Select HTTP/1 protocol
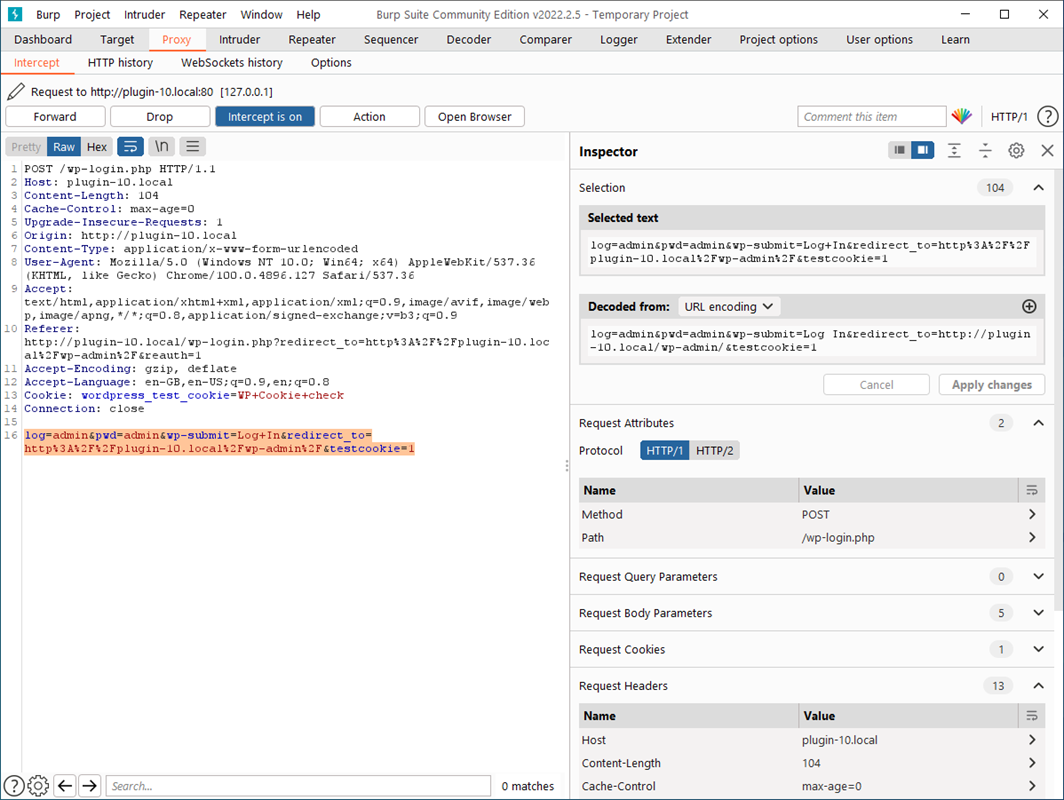The height and width of the screenshot is (800, 1064). pyautogui.click(x=664, y=451)
